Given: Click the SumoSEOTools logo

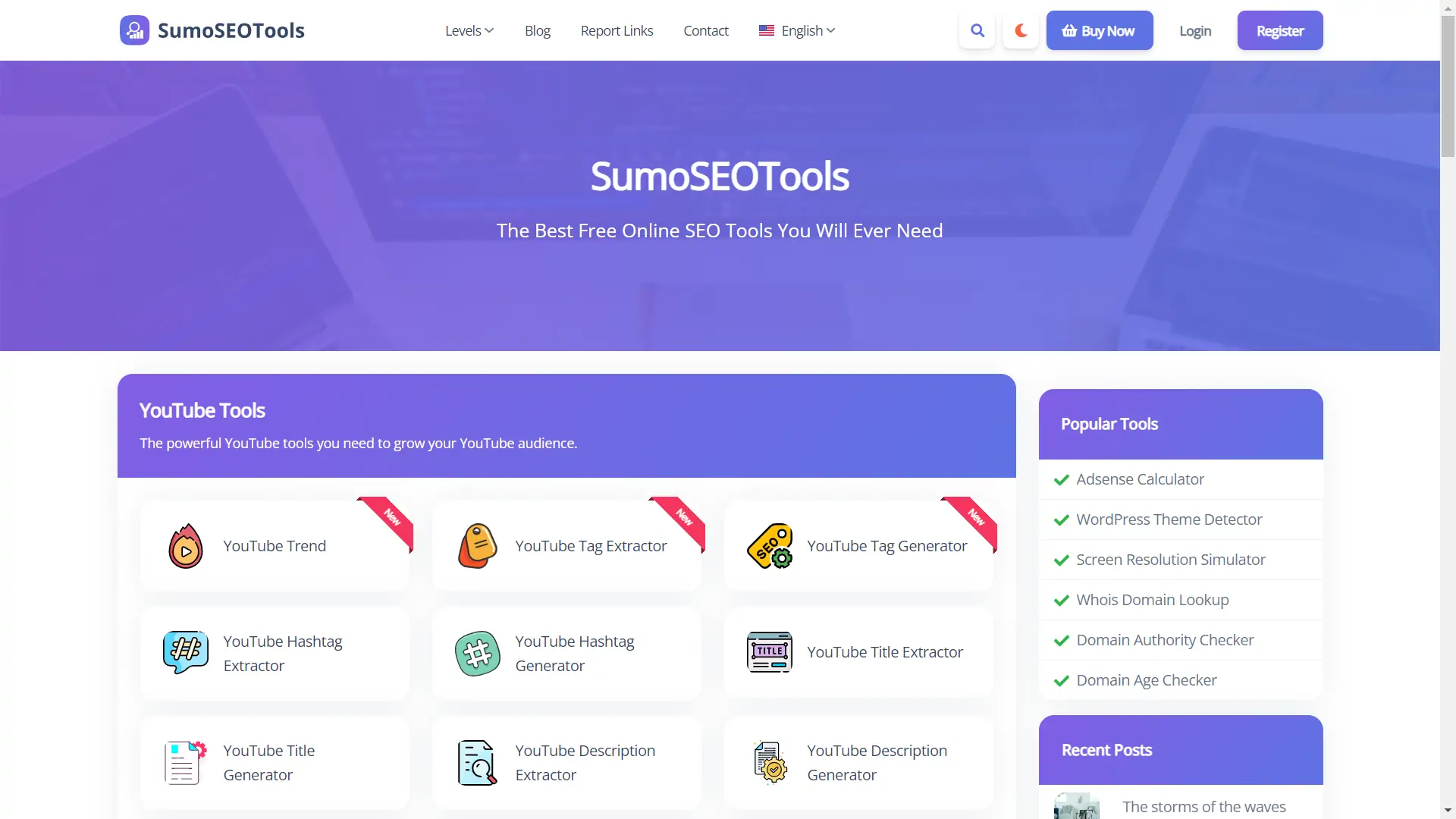Looking at the screenshot, I should point(212,30).
